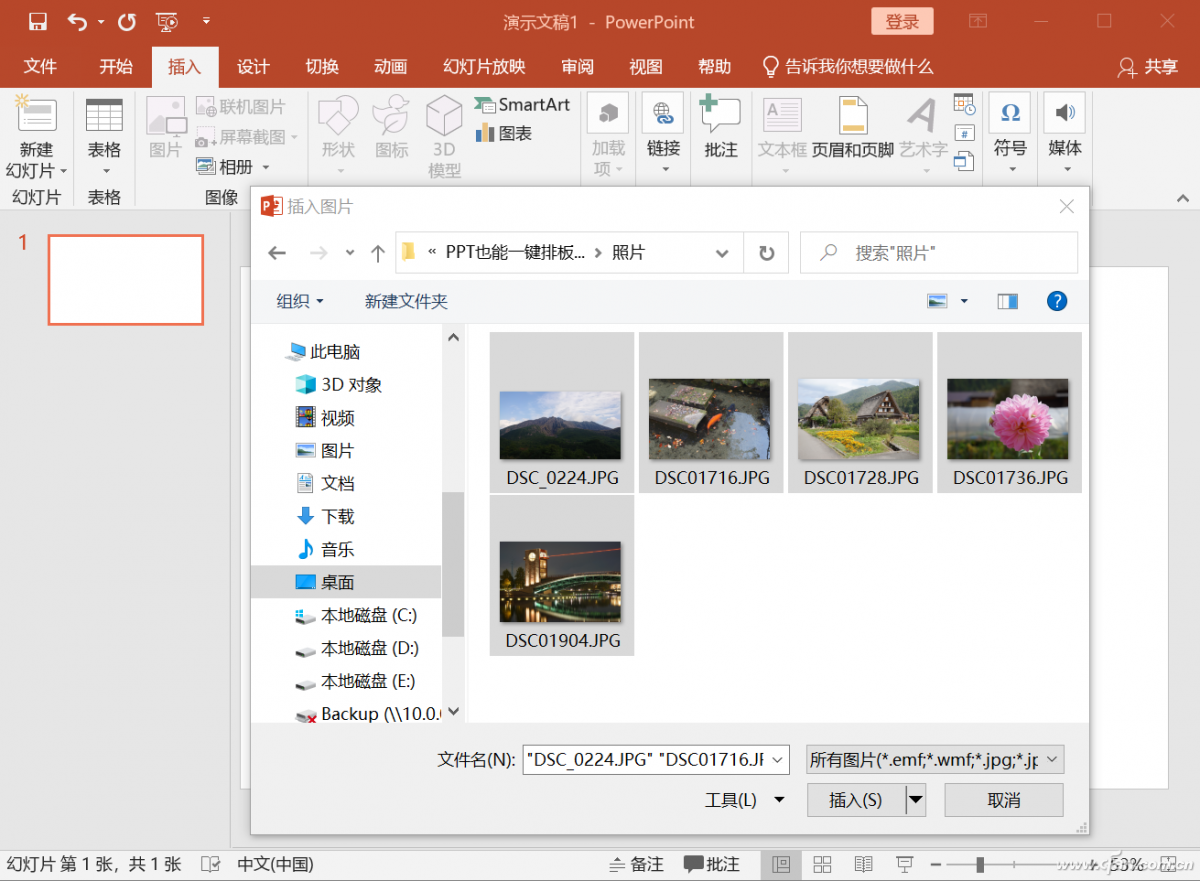Click the 插入(S) insert button
1200x881 pixels.
coord(856,800)
